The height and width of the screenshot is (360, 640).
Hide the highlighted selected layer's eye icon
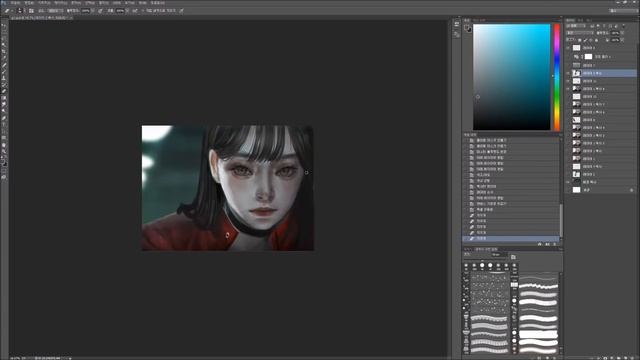(568, 73)
